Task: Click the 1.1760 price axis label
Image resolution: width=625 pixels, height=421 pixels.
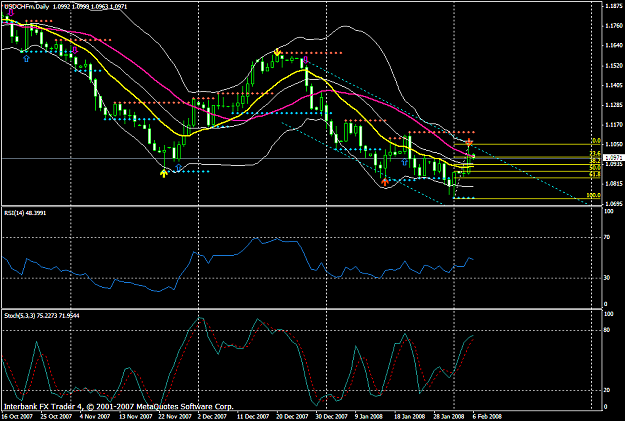Action: tap(614, 26)
